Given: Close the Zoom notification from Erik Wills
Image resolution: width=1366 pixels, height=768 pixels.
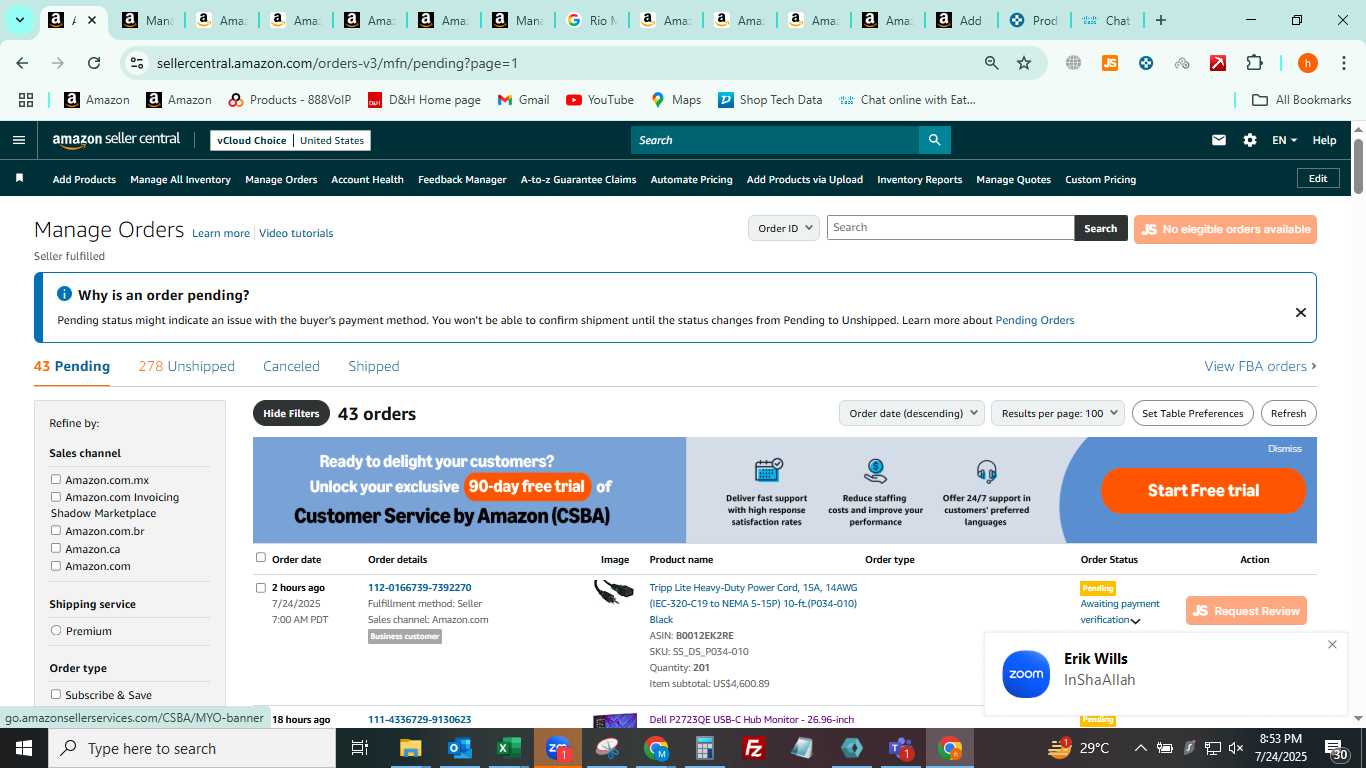Looking at the screenshot, I should tap(1332, 645).
